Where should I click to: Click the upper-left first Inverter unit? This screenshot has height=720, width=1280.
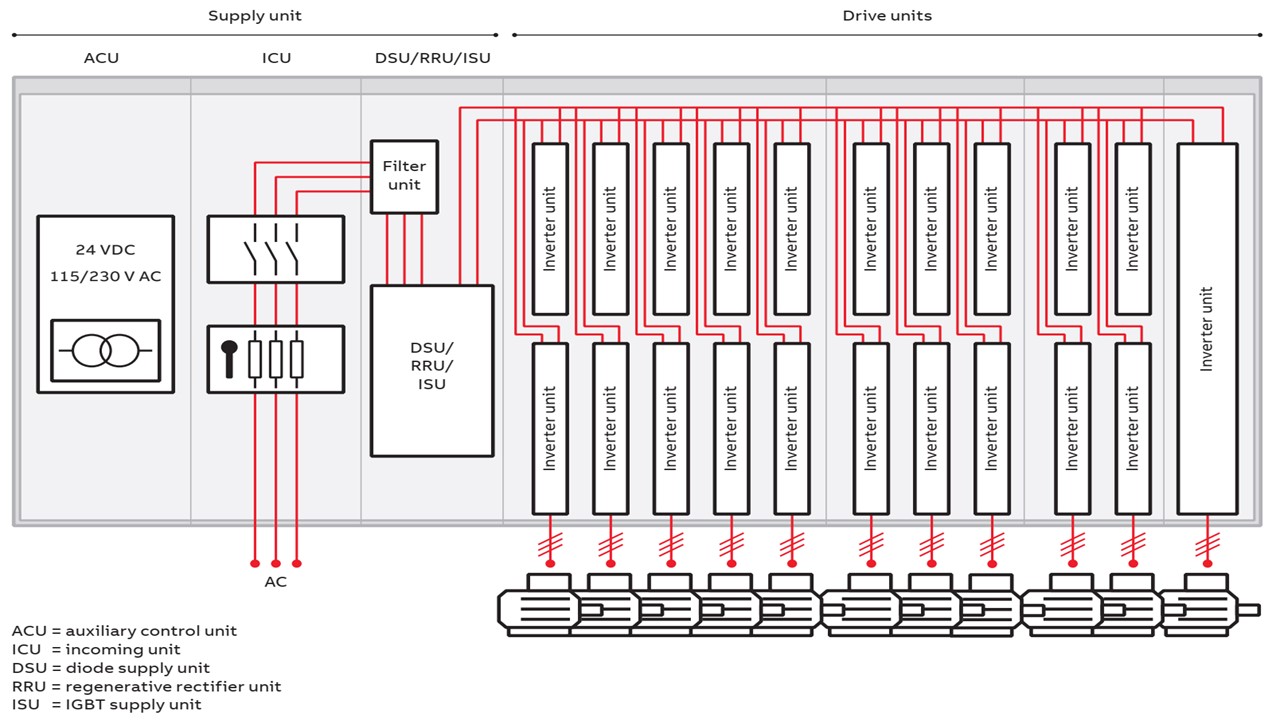pyautogui.click(x=550, y=228)
